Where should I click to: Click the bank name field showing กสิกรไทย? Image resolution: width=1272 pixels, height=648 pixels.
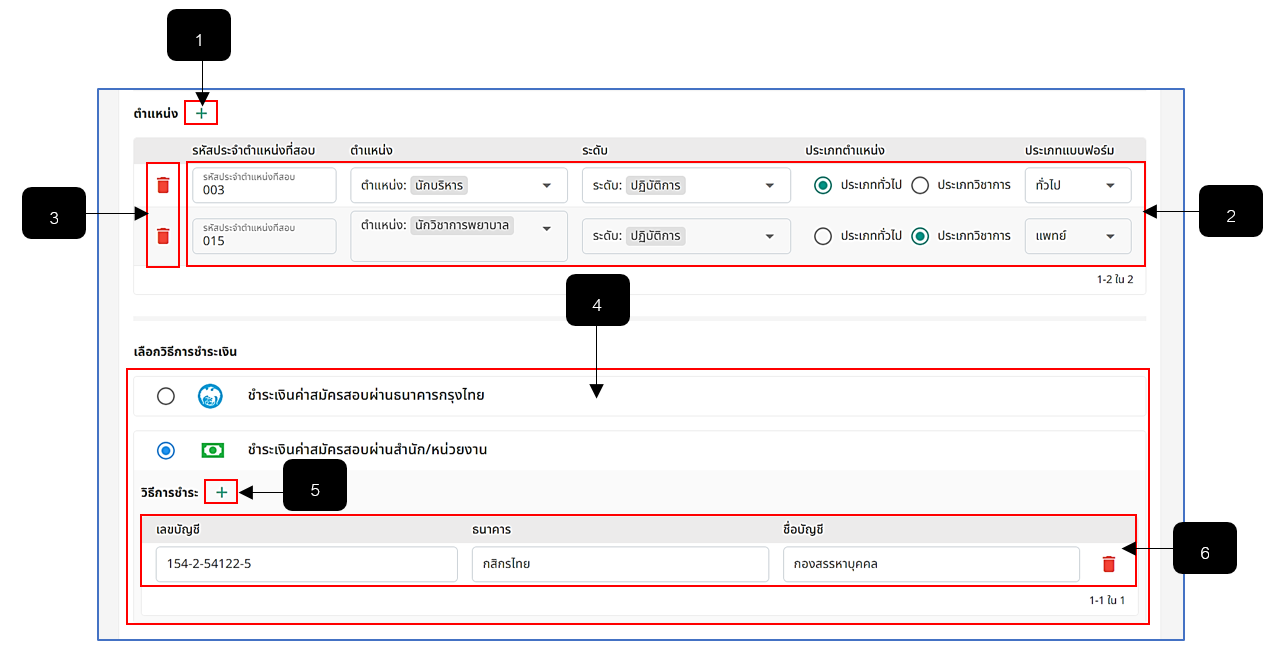pos(620,564)
